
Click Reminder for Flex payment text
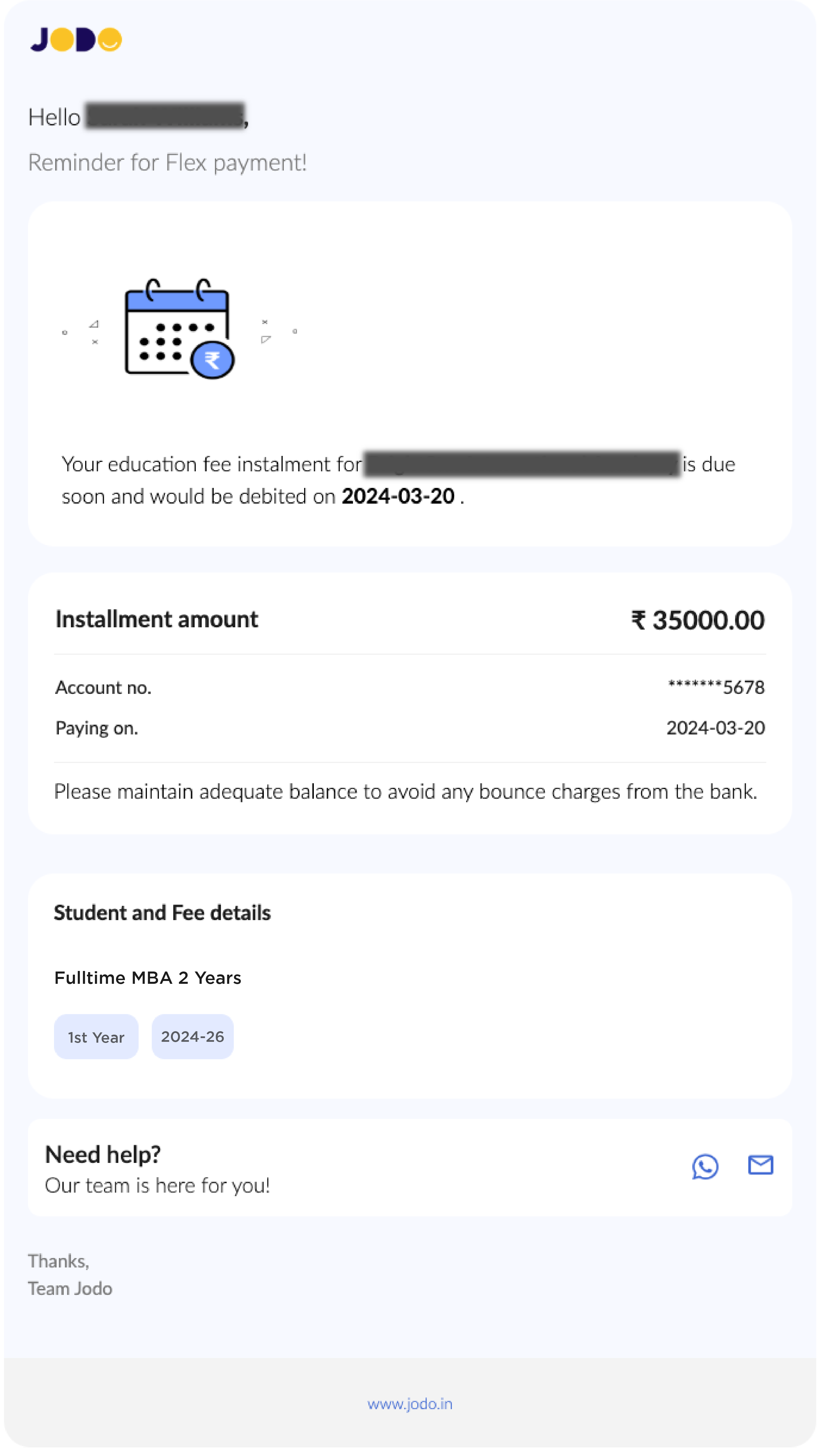click(167, 163)
